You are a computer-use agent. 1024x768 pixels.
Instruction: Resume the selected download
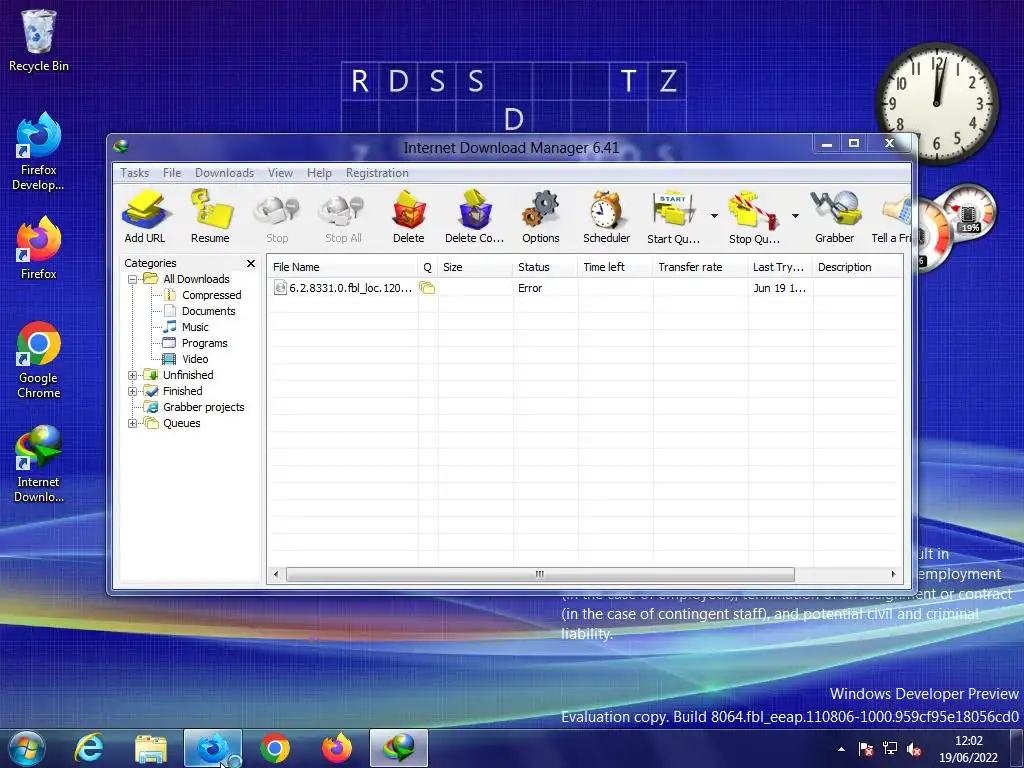(210, 216)
